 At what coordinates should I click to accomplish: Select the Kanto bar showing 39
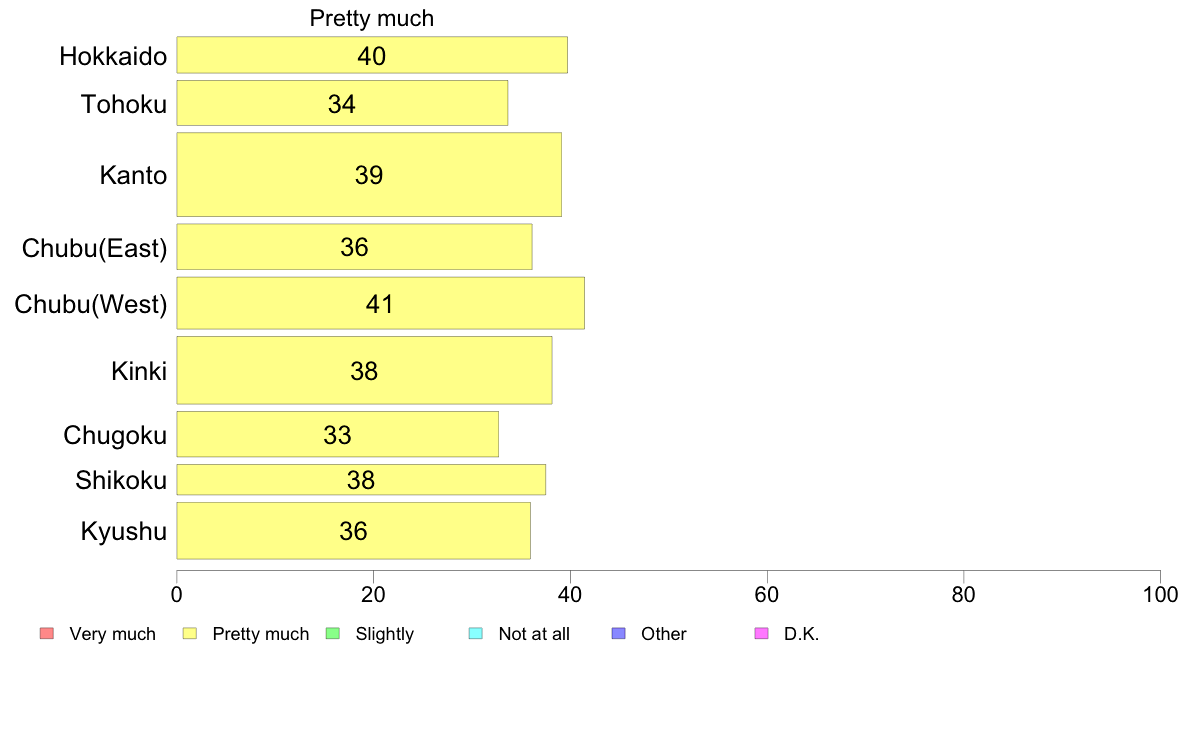369,174
